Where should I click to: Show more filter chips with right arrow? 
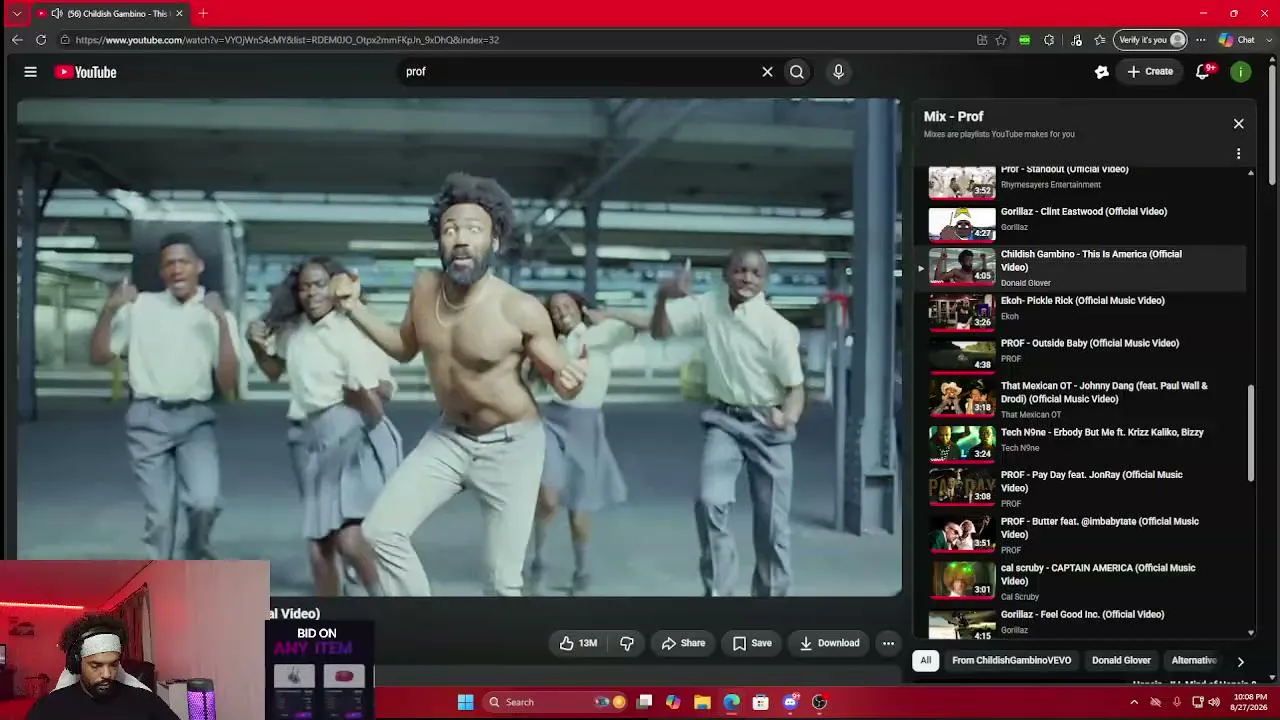click(x=1240, y=661)
